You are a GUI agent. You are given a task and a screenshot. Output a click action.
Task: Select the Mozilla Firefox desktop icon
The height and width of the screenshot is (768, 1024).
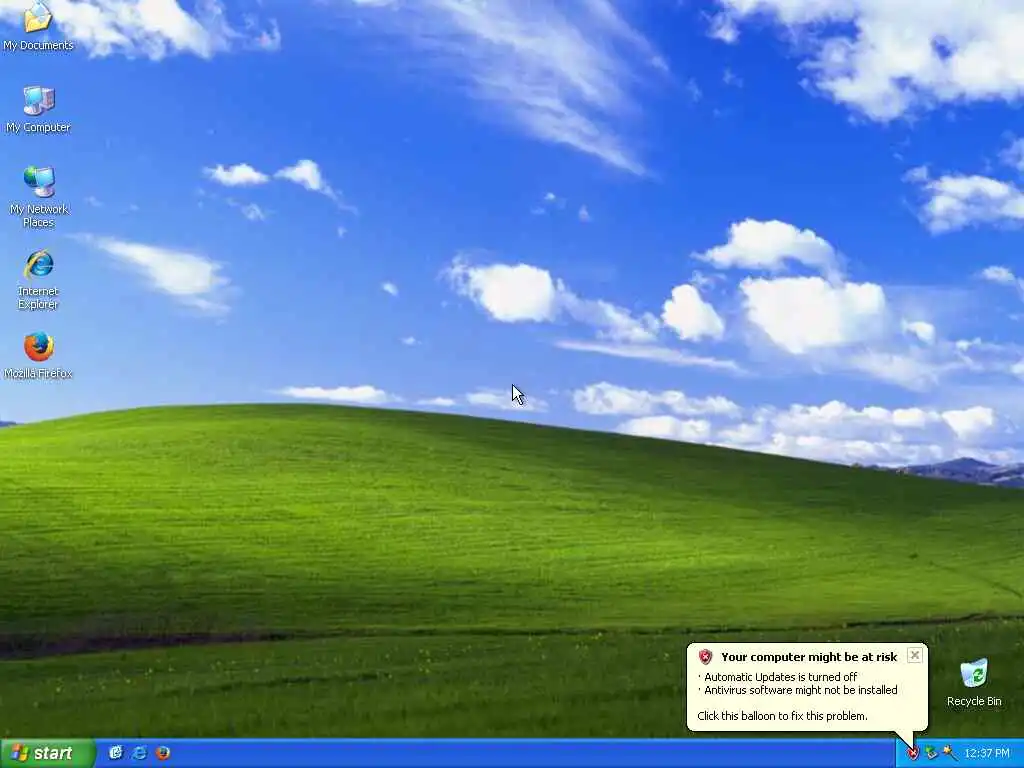coord(39,356)
